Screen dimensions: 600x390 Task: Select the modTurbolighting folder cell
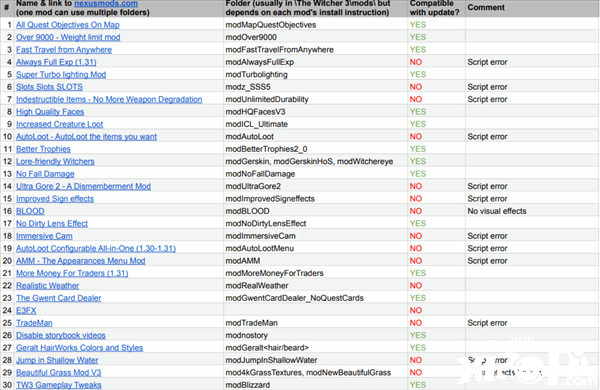pyautogui.click(x=316, y=75)
